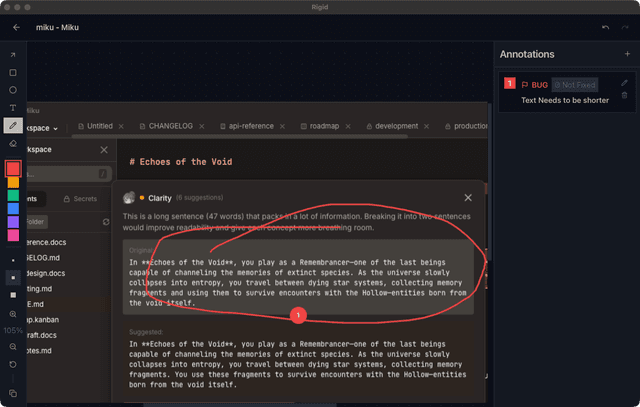Pick the purple color swatch
This screenshot has width=640, height=407.
point(13,222)
